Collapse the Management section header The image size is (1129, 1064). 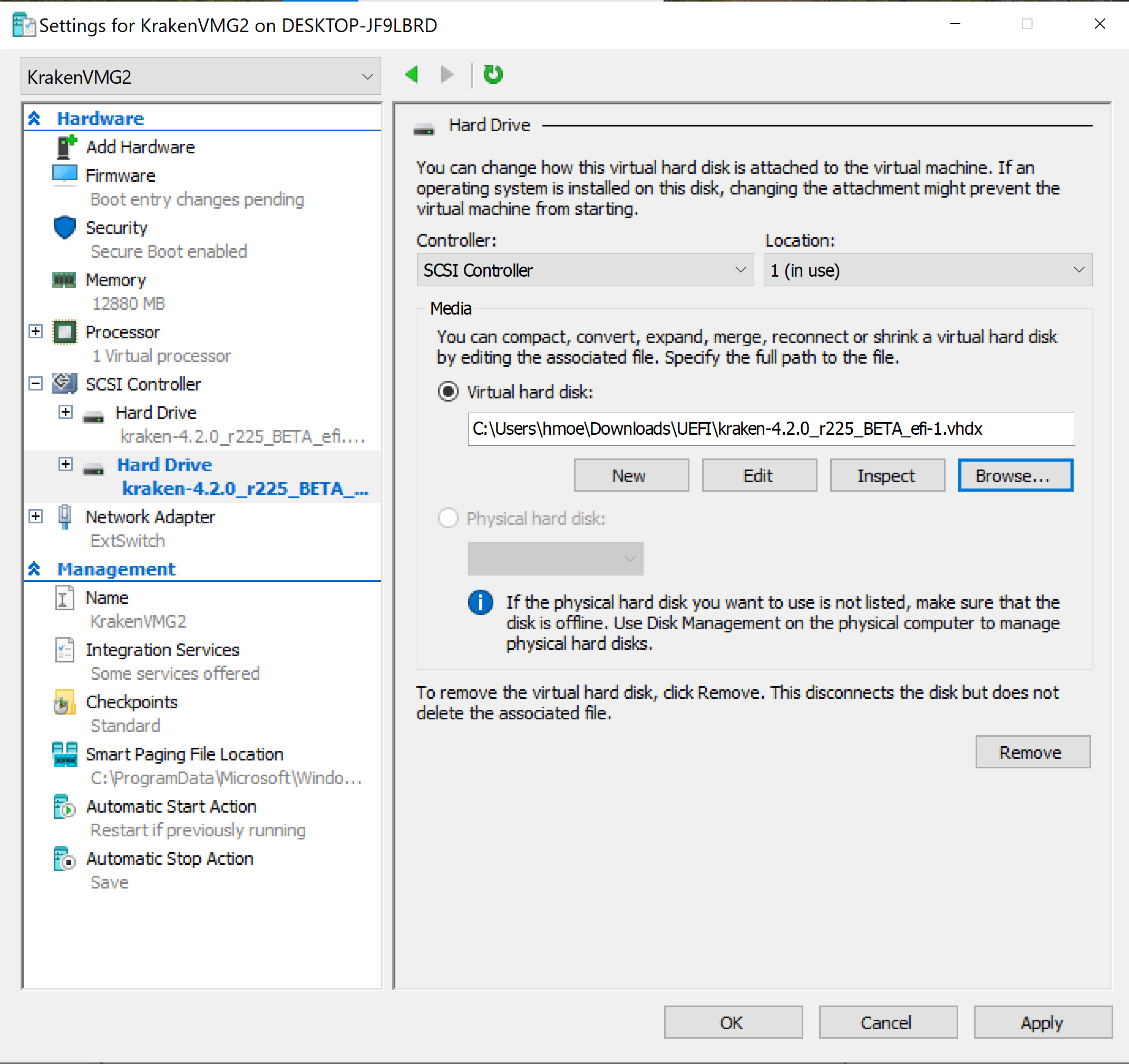[x=34, y=569]
